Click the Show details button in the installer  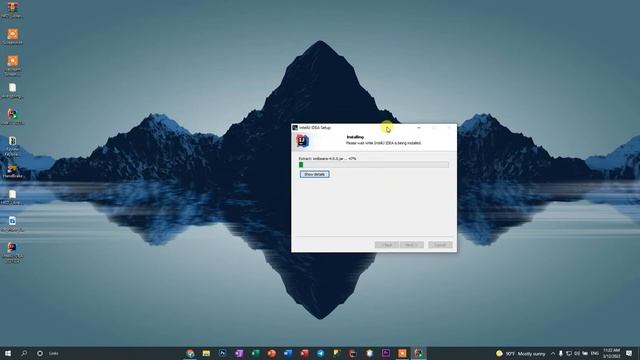tap(314, 174)
